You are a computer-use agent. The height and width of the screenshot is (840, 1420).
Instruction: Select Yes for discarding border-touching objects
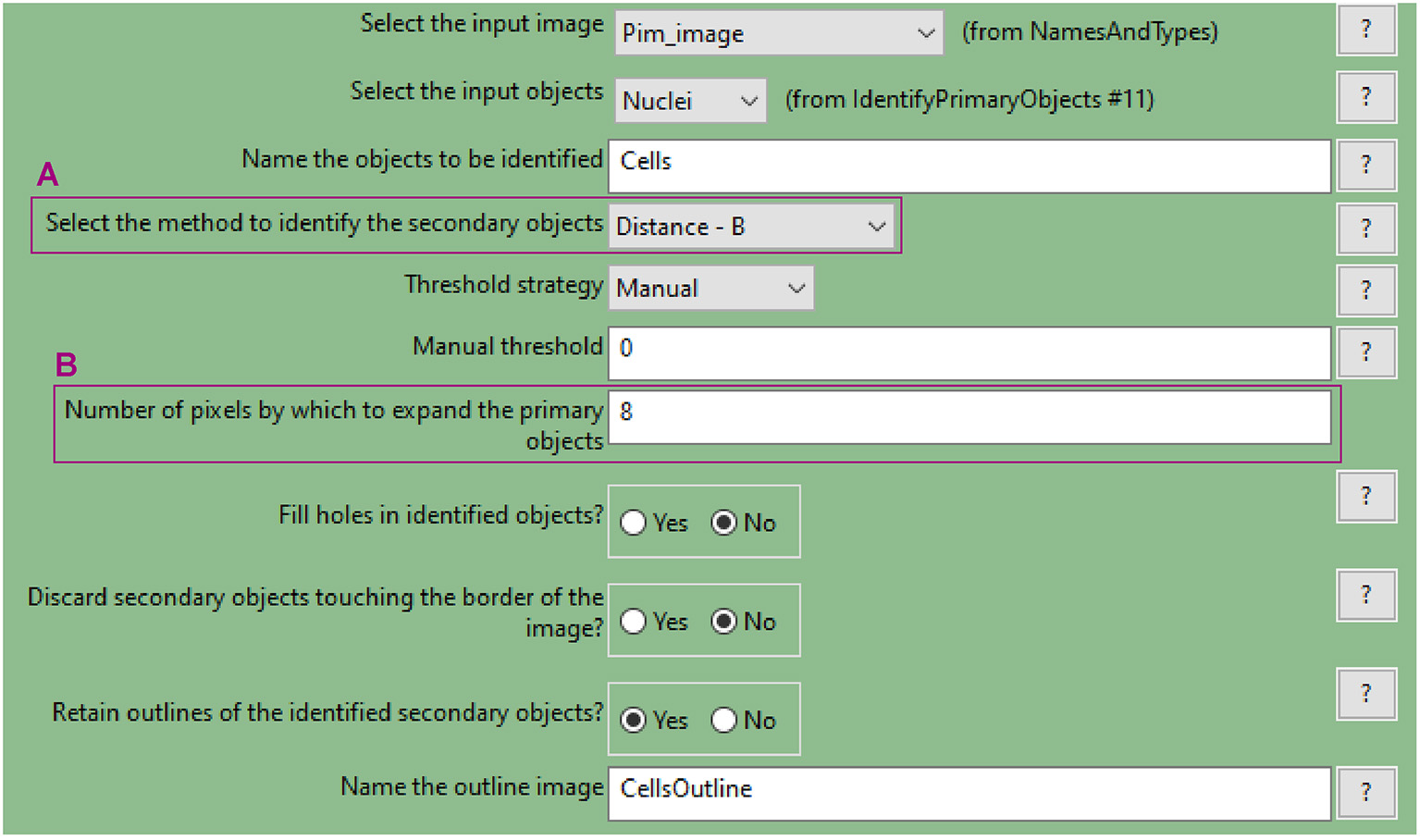click(x=634, y=622)
